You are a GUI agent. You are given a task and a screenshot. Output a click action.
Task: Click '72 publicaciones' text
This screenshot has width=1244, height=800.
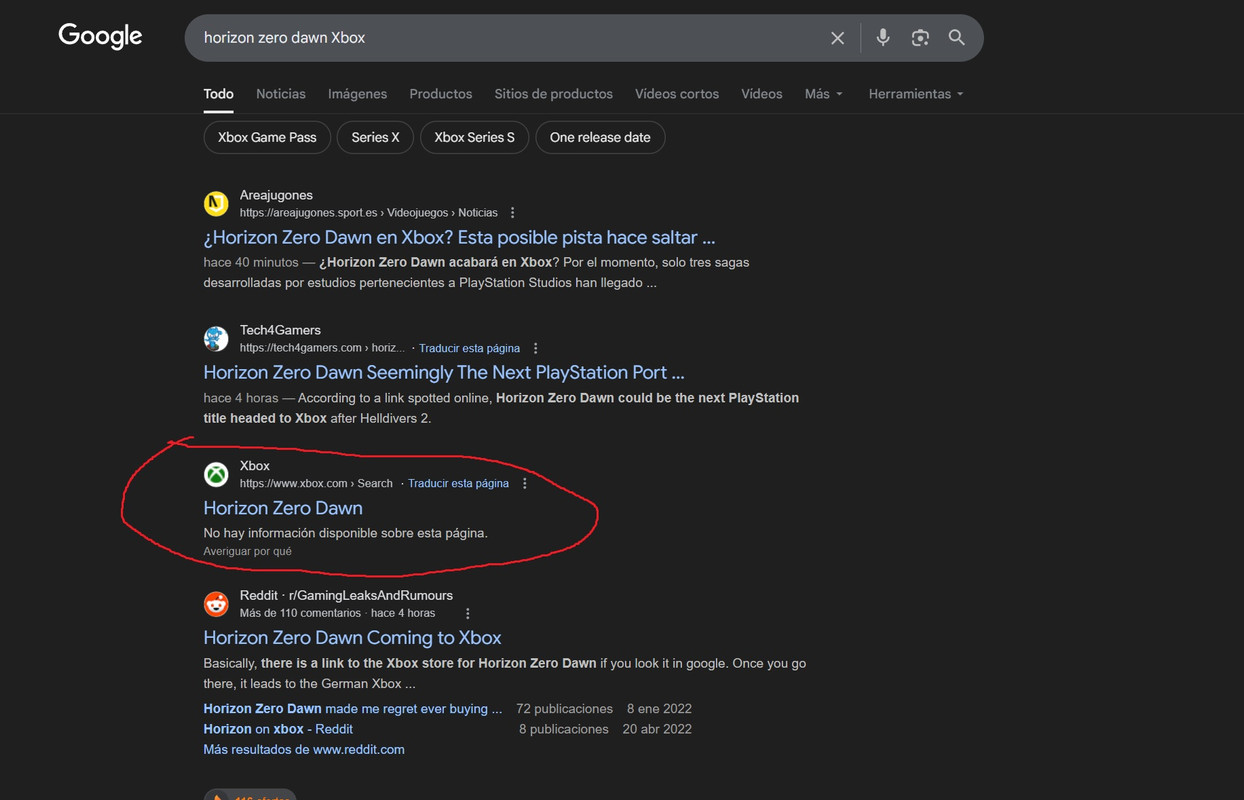click(x=564, y=709)
